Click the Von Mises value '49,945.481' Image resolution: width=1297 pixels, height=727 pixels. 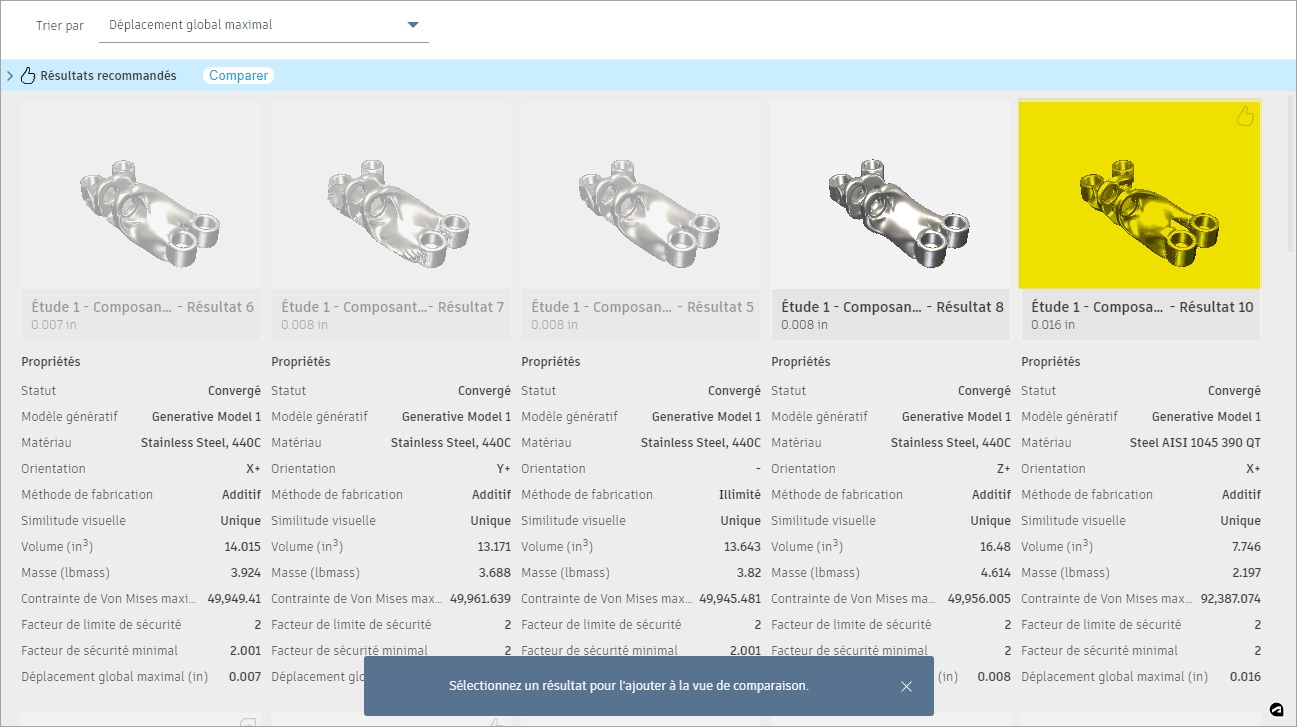point(730,598)
